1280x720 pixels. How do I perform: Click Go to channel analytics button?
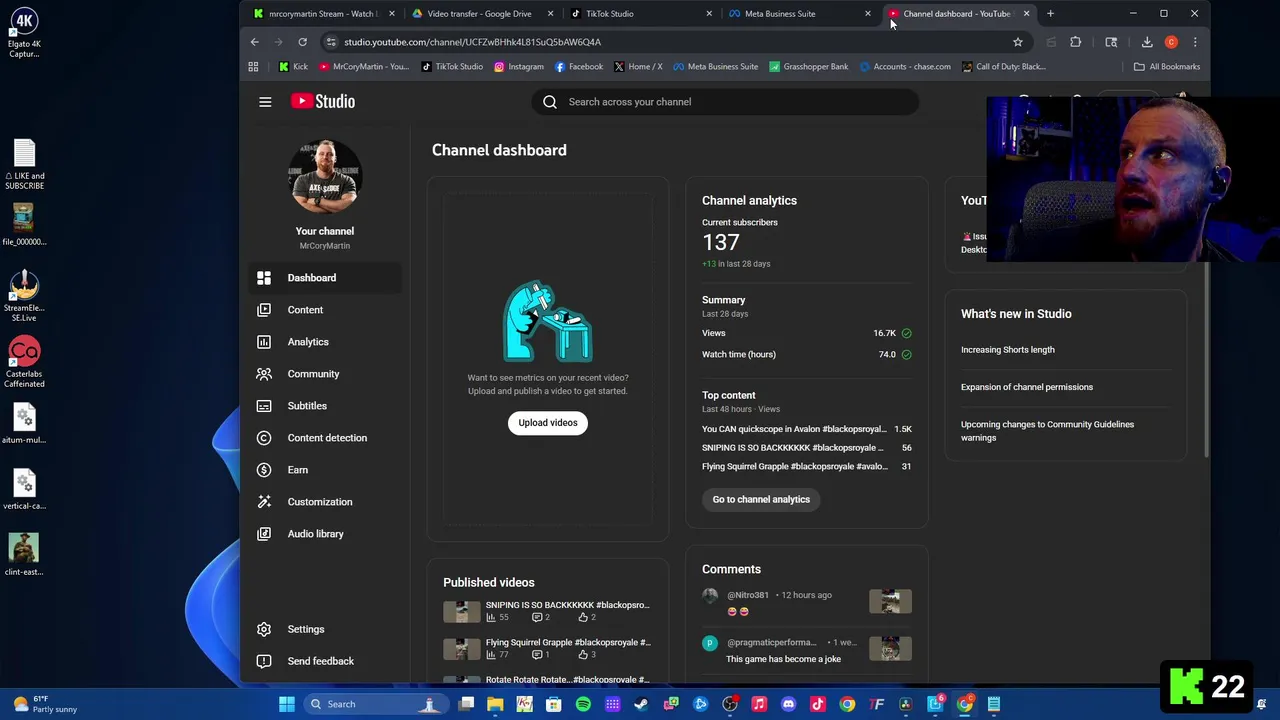[x=761, y=499]
